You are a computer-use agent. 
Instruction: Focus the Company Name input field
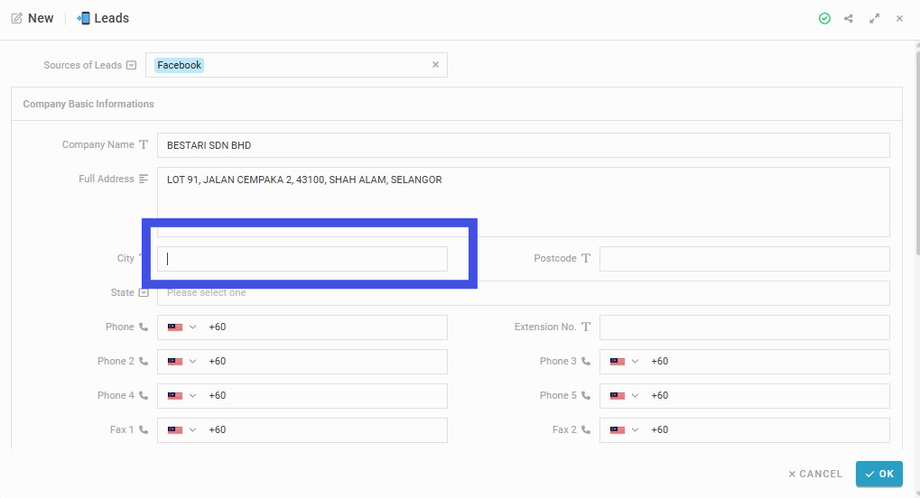coord(523,145)
